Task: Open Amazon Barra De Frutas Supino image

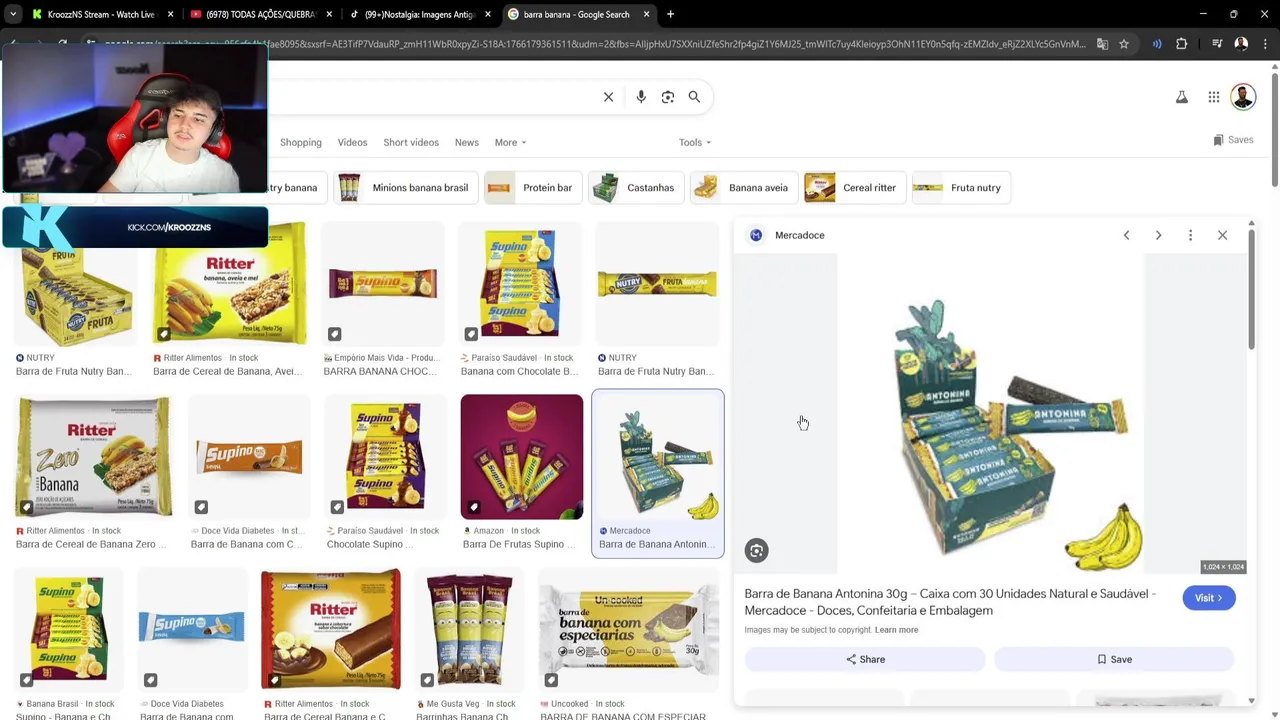Action: click(x=522, y=456)
